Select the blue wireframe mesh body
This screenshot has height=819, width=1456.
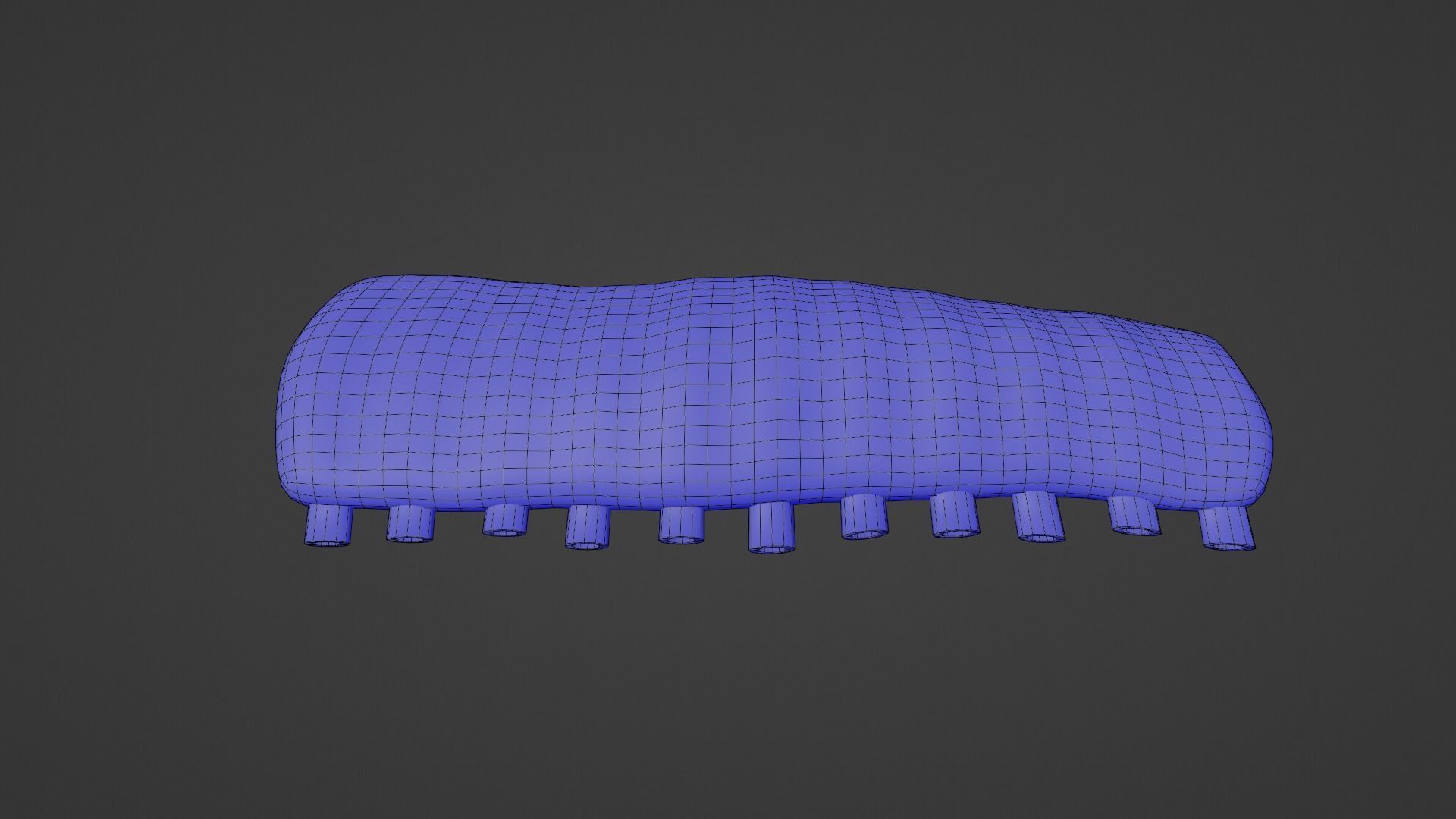pyautogui.click(x=773, y=394)
